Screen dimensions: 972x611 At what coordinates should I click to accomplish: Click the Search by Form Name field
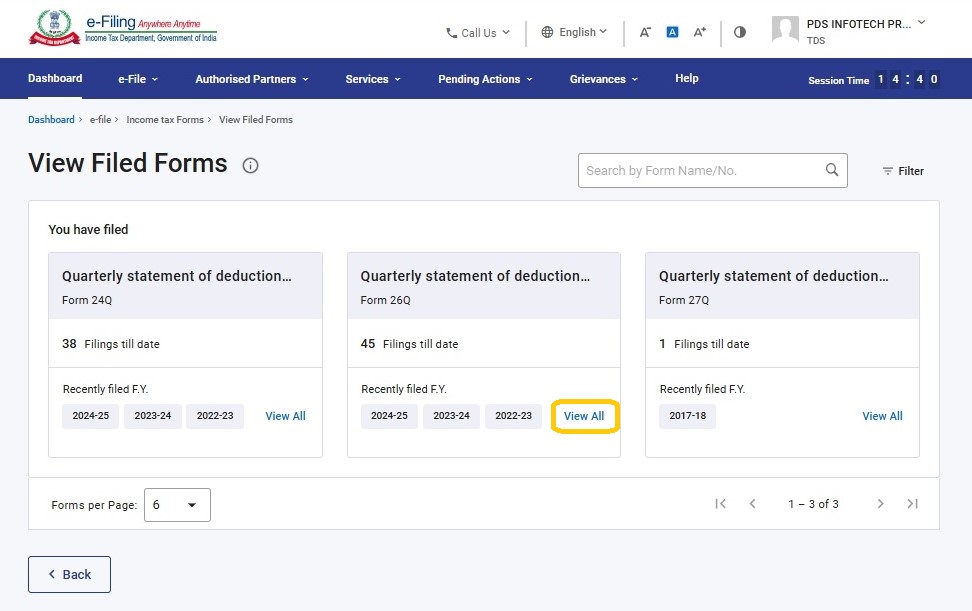(x=700, y=171)
